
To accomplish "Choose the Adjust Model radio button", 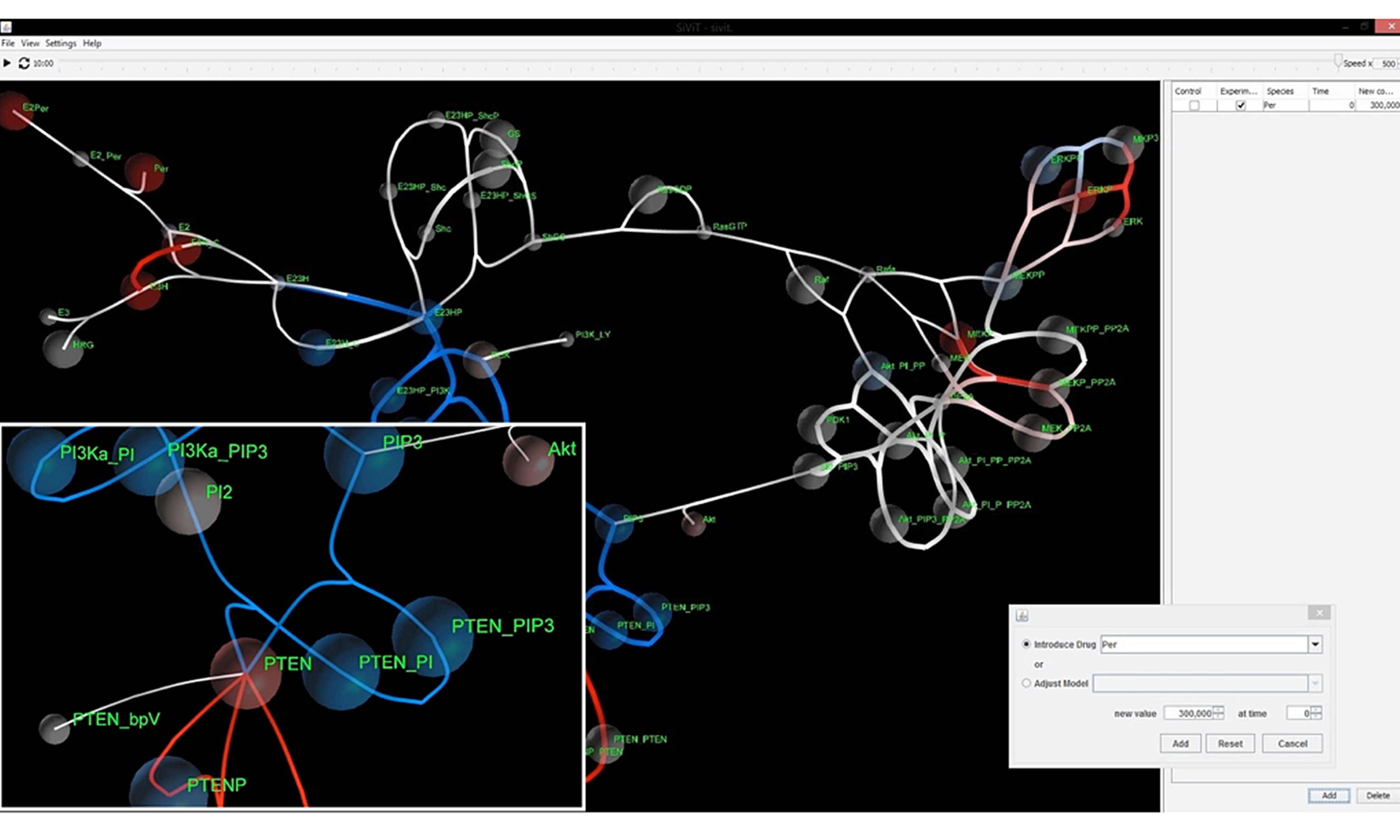I will (1026, 683).
